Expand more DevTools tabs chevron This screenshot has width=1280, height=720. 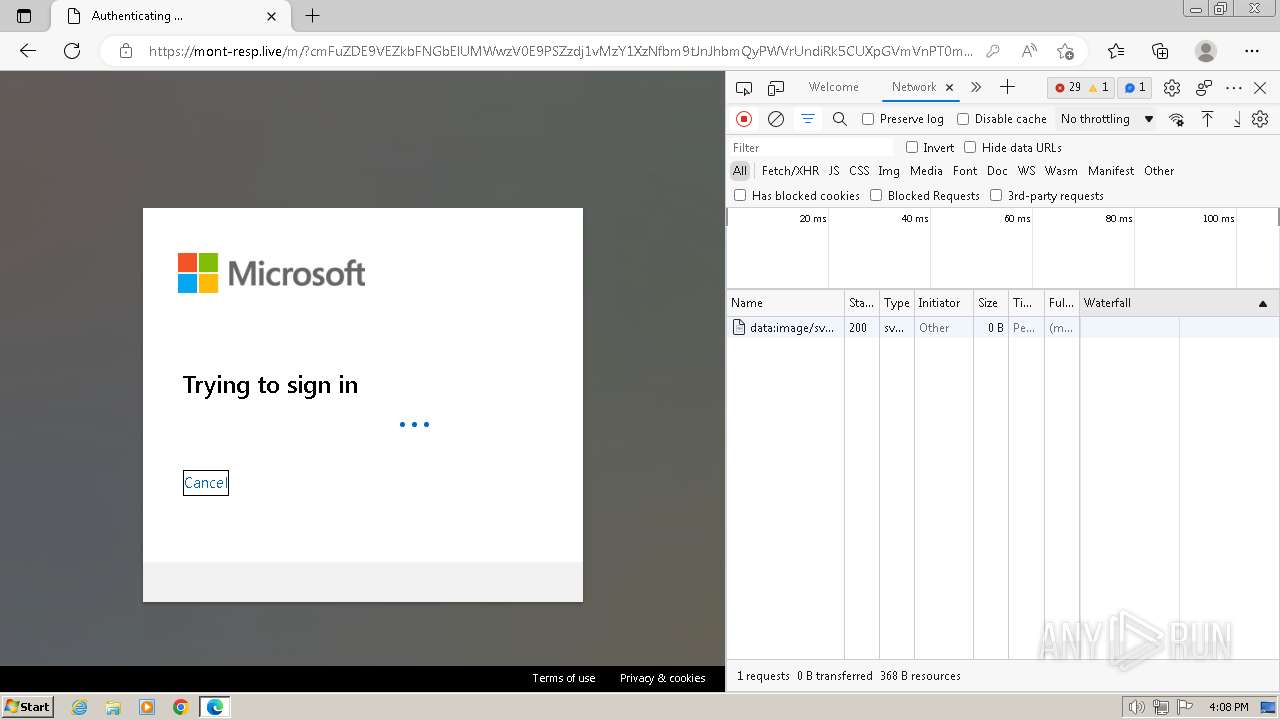(x=976, y=88)
